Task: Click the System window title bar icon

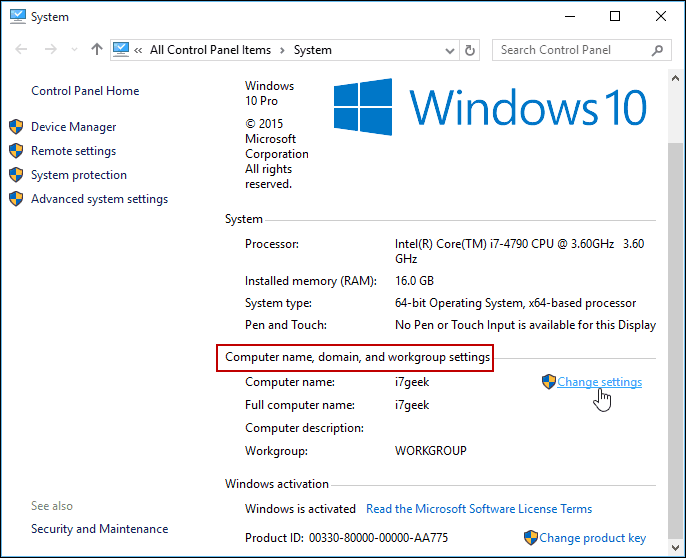Action: 18,16
